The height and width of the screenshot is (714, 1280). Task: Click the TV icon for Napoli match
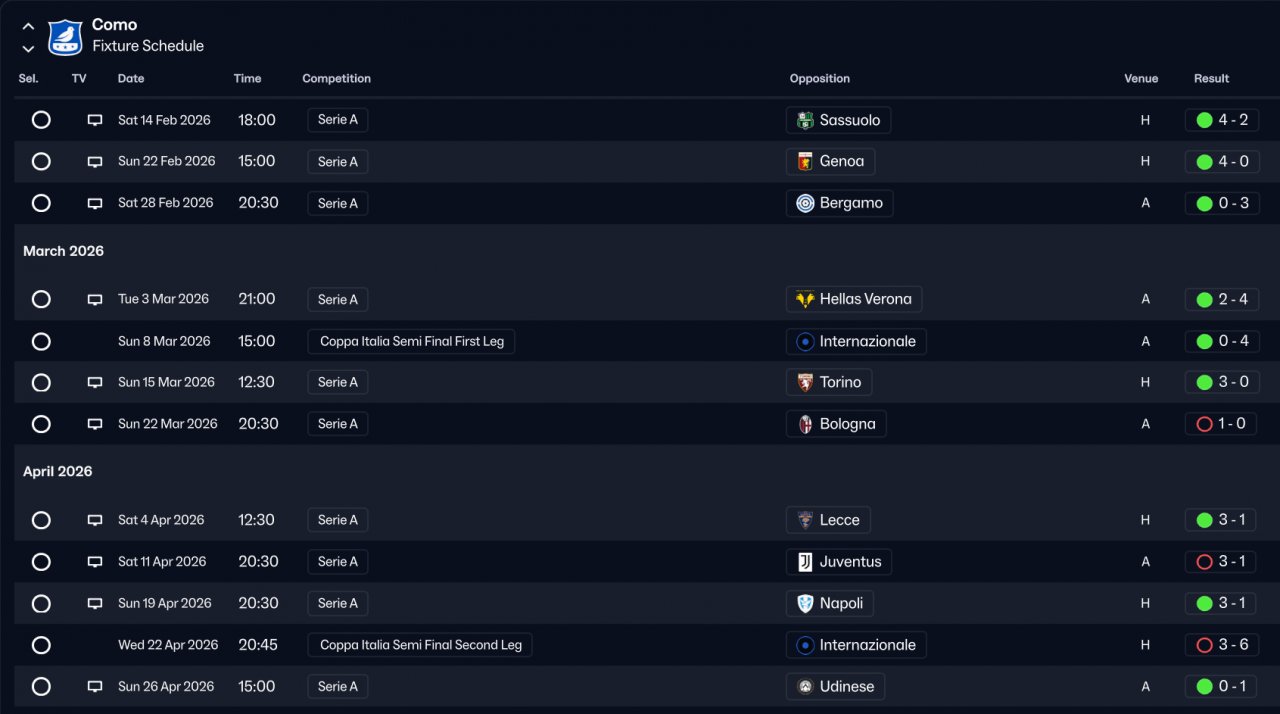pyautogui.click(x=95, y=604)
